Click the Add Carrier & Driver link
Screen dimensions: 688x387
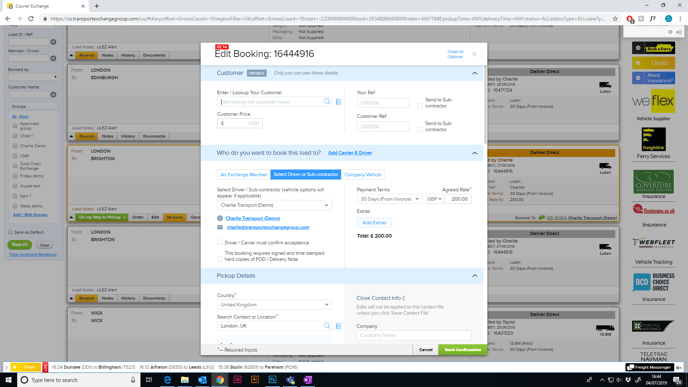(x=350, y=153)
